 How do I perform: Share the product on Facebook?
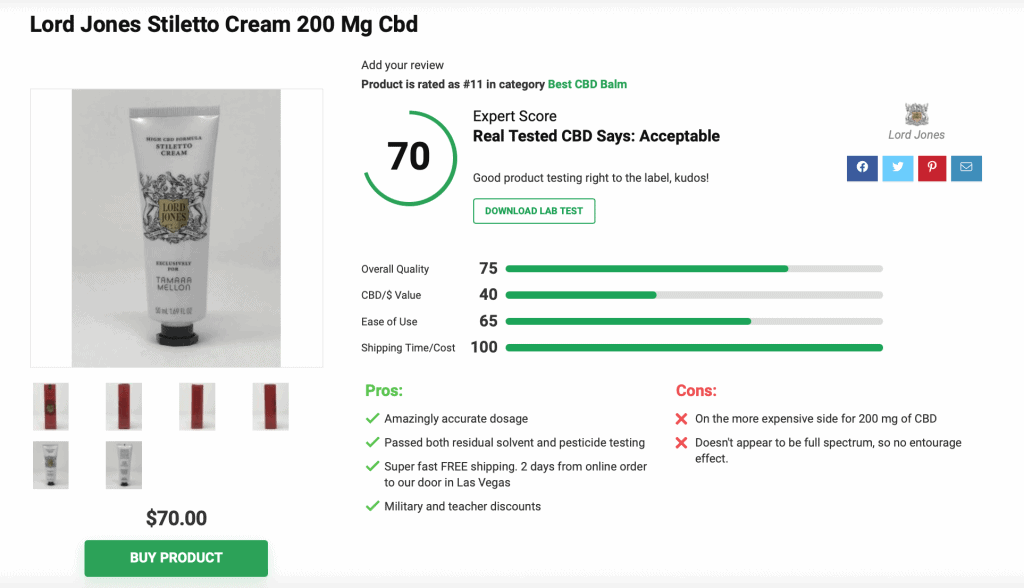(x=862, y=168)
